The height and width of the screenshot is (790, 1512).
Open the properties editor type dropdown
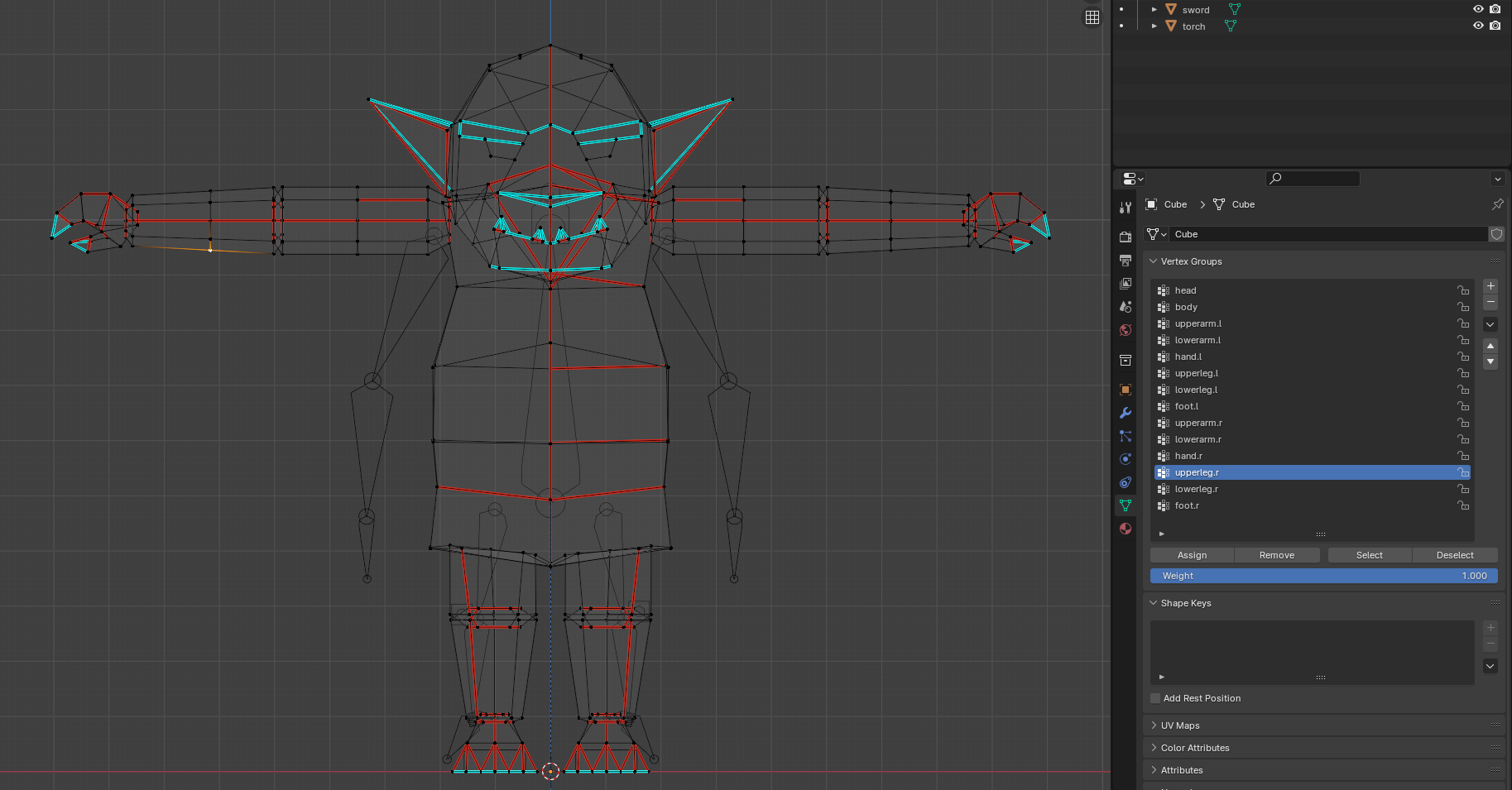(1133, 179)
